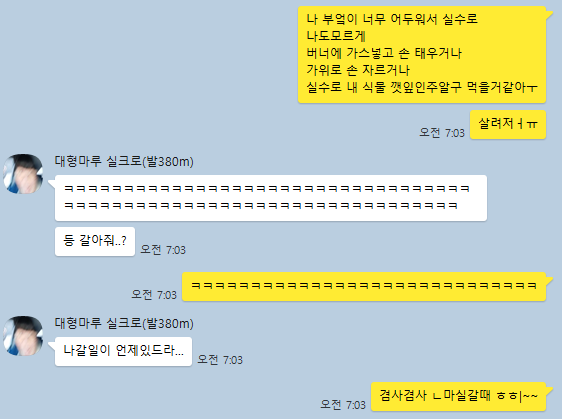The height and width of the screenshot is (419, 562).
Task: Click the upper sender name 대형마루 실크로(발380m)
Action: pos(124,161)
